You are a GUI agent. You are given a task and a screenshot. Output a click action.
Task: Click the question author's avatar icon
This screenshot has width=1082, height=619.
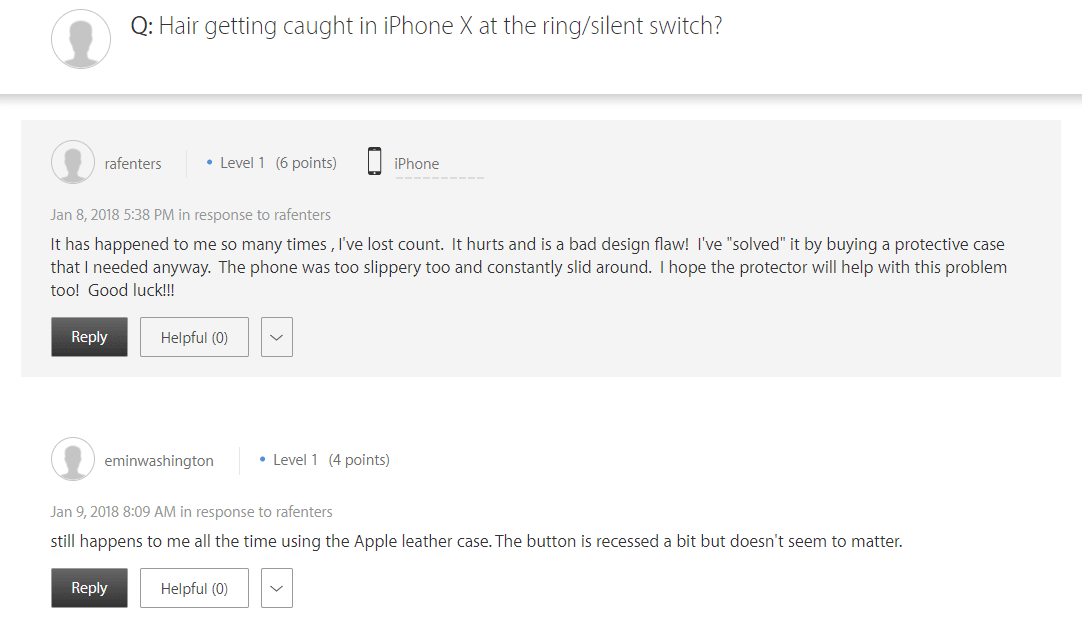(x=81, y=39)
